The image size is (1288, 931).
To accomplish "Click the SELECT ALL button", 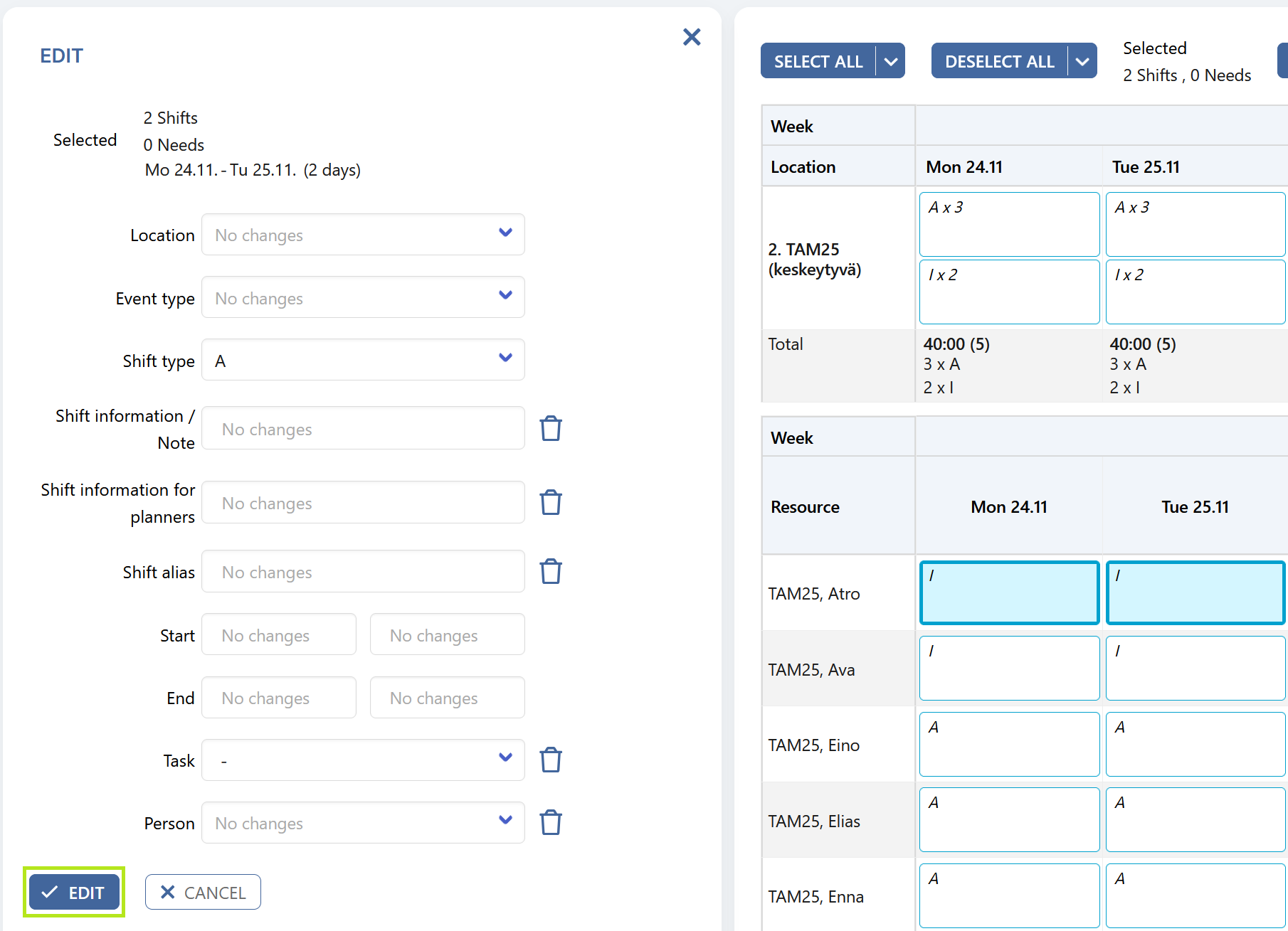I will 818,61.
